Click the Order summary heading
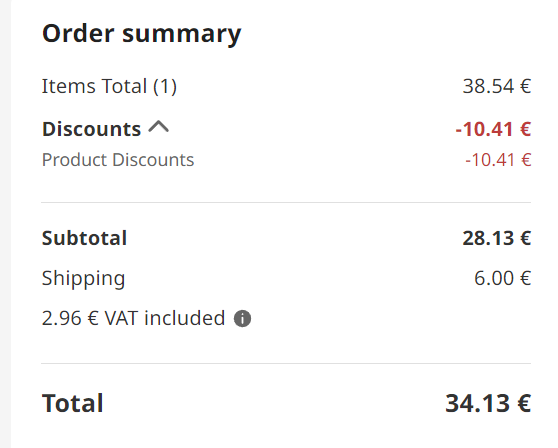 142,34
